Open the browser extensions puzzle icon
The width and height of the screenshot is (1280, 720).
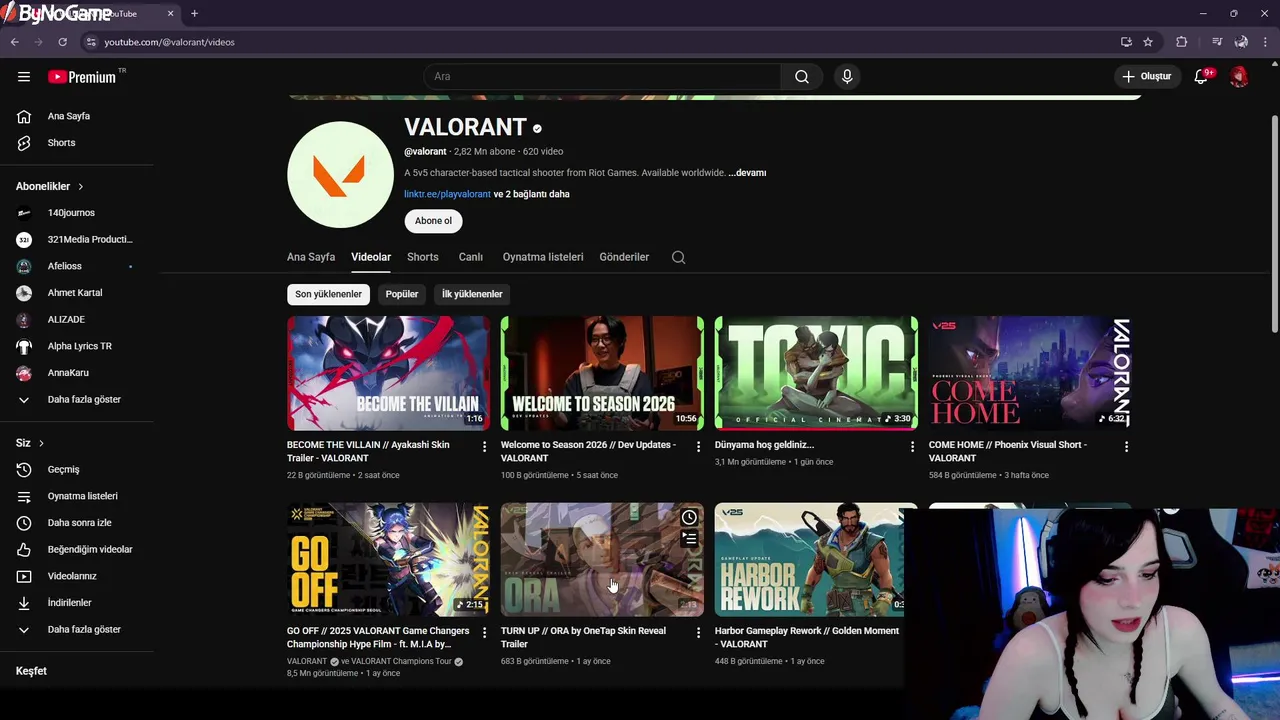[x=1182, y=42]
